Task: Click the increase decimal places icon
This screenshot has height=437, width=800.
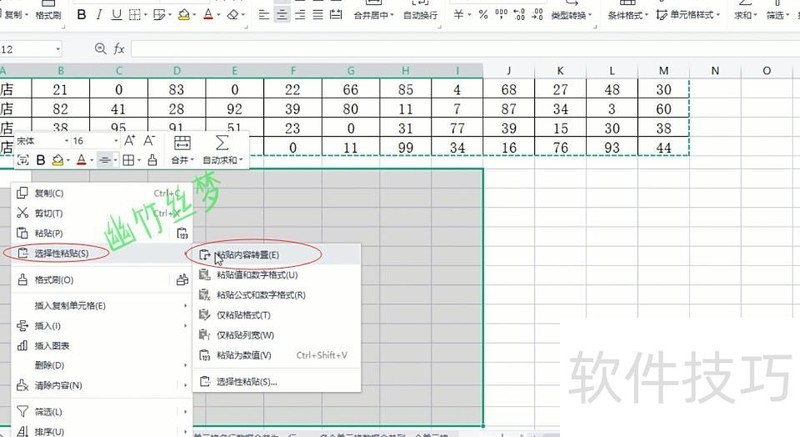Action: [519, 15]
